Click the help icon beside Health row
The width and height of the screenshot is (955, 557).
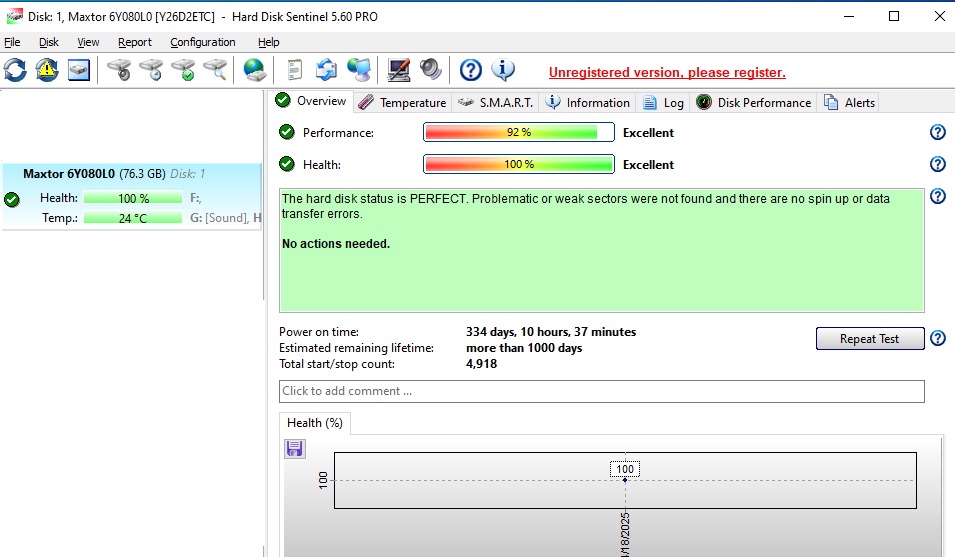point(938,164)
